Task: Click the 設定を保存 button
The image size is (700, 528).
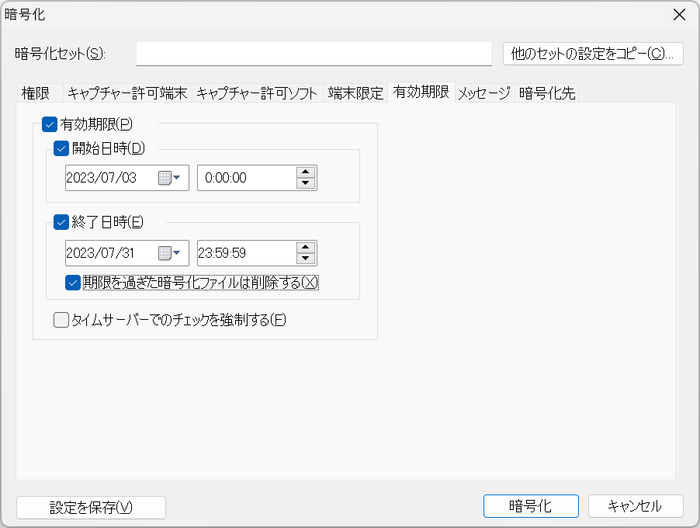Action: (91, 507)
